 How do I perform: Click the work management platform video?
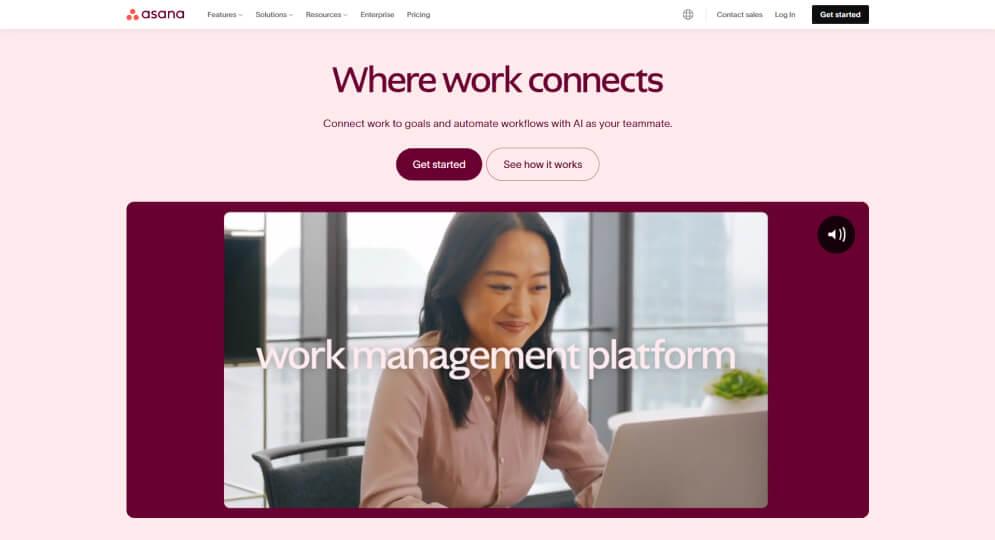(x=496, y=360)
